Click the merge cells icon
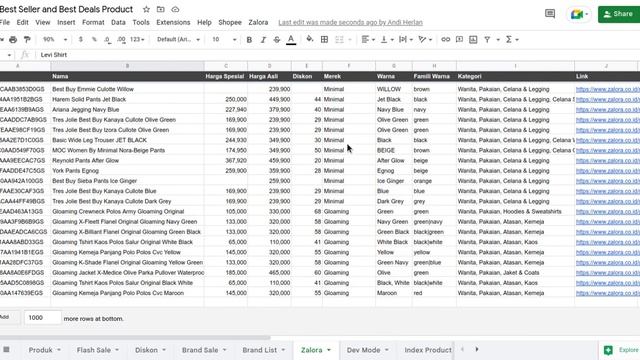Viewport: 640px width, 360px height. point(339,40)
